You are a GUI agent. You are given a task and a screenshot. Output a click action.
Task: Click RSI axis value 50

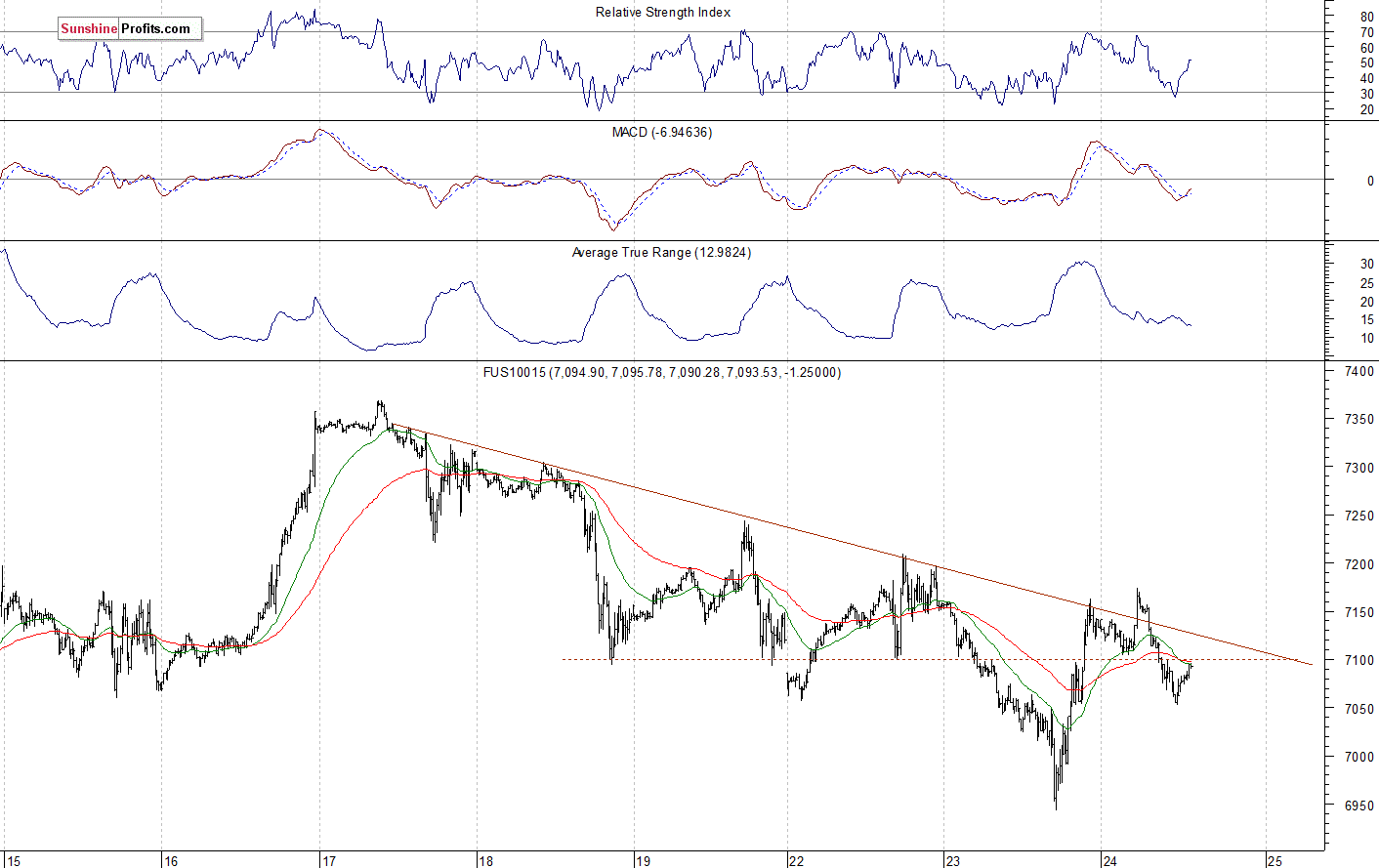(x=1366, y=63)
